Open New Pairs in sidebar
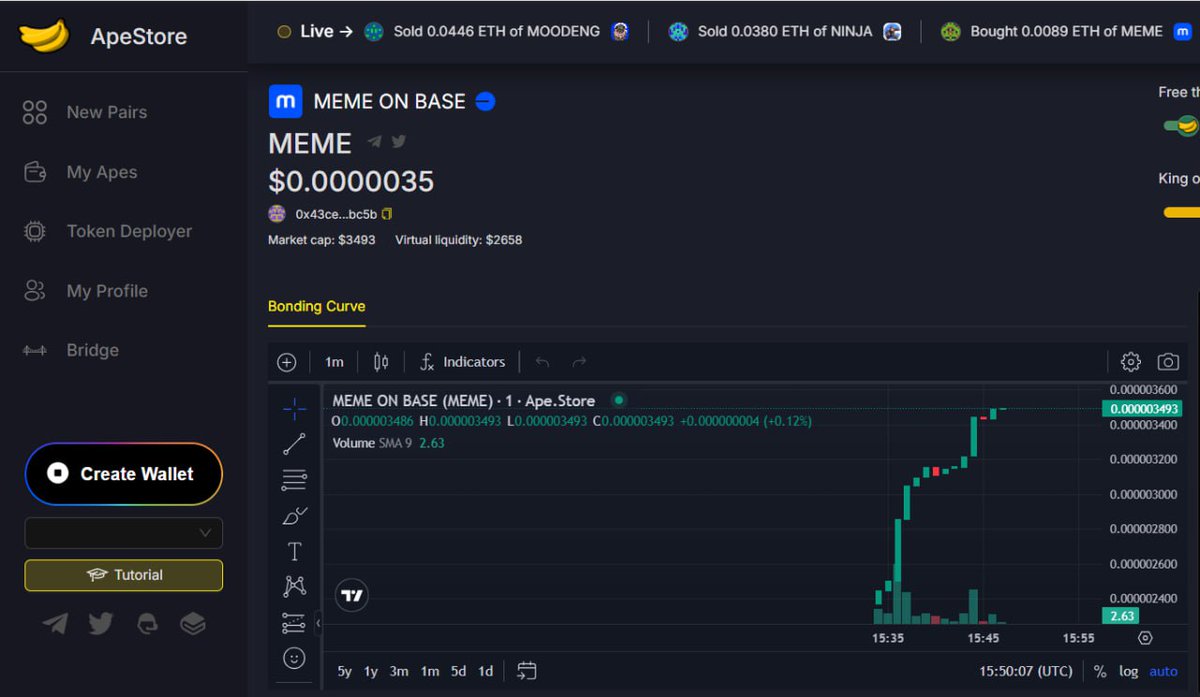This screenshot has width=1200, height=697. [85, 112]
